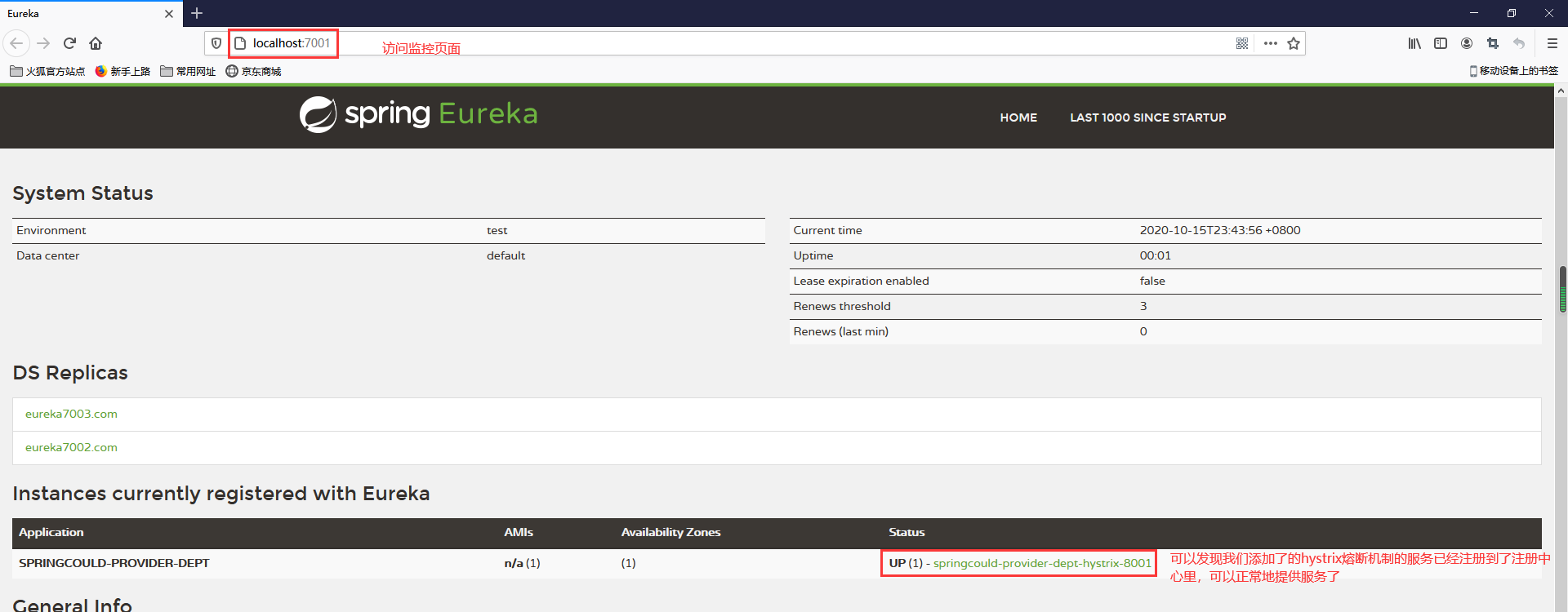Open the Firefox account icon

coord(1467,43)
